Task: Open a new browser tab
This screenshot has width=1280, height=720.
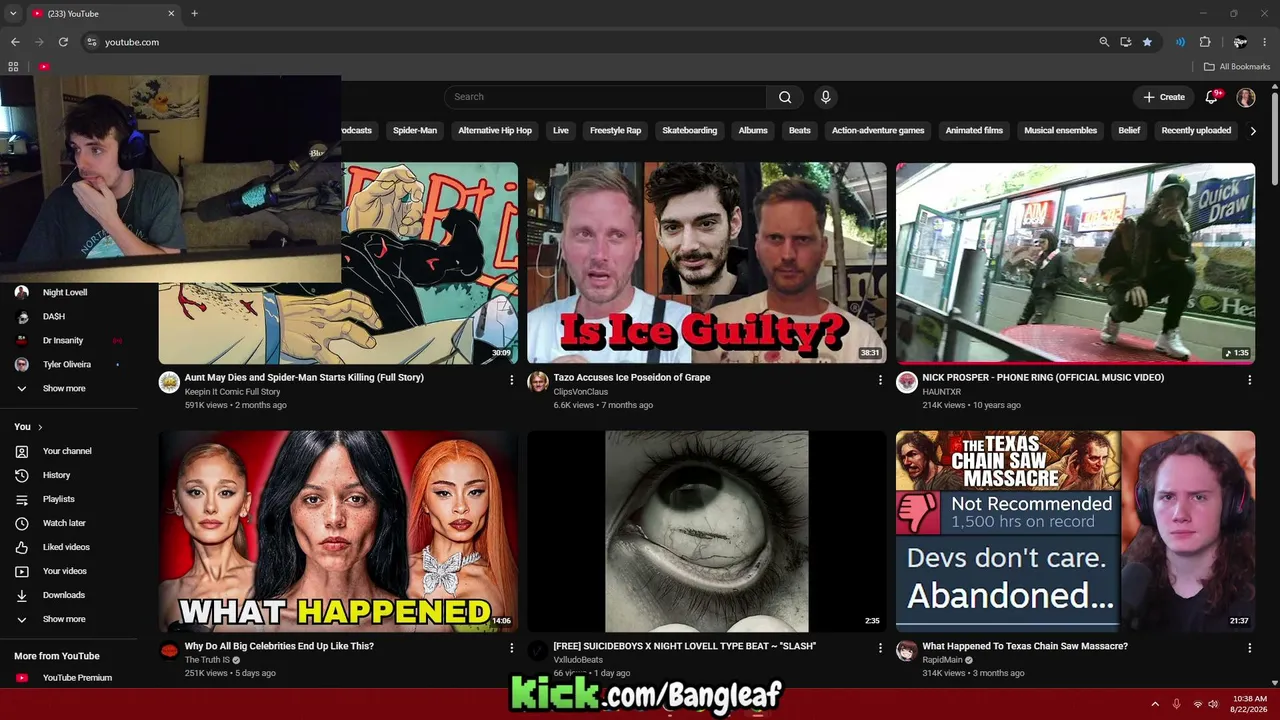Action: (x=194, y=14)
